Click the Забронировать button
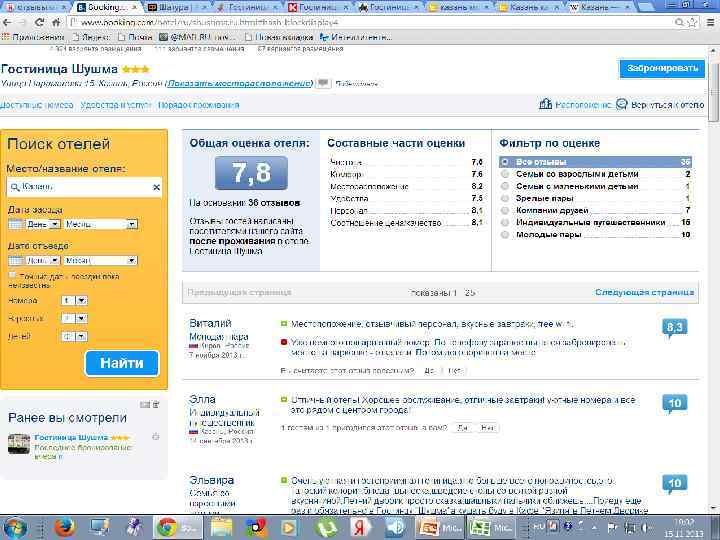The width and height of the screenshot is (720, 540). 662,68
